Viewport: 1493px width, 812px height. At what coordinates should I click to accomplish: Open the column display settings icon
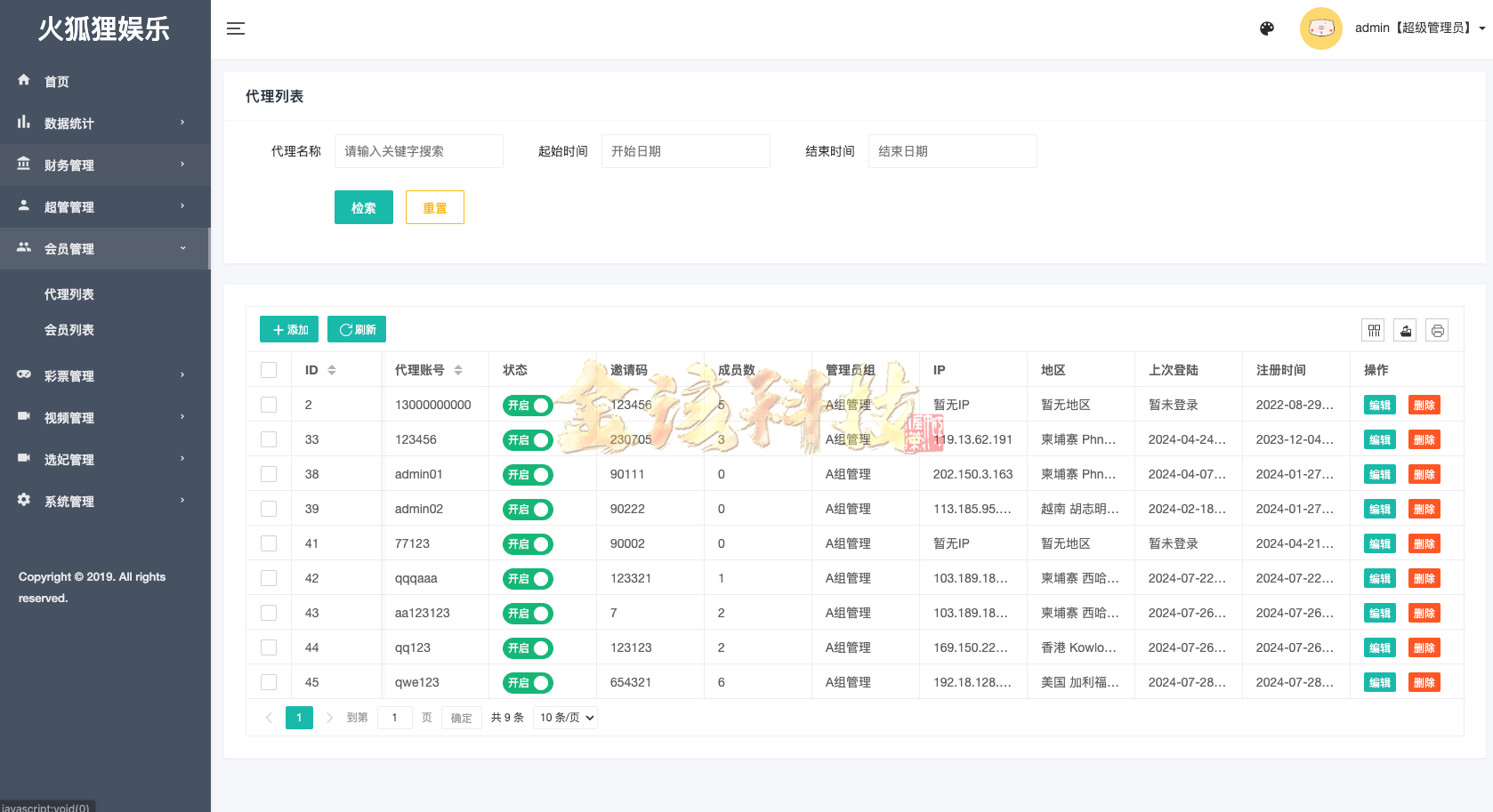1373,329
